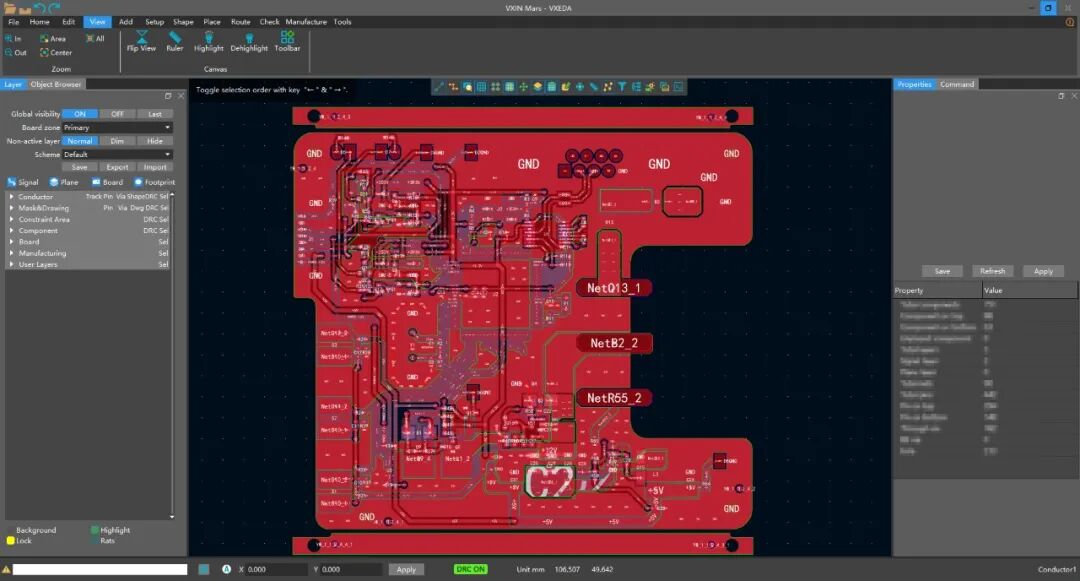Open the Toolbar options in the ribbon
This screenshot has height=581, width=1080.
[x=287, y=41]
